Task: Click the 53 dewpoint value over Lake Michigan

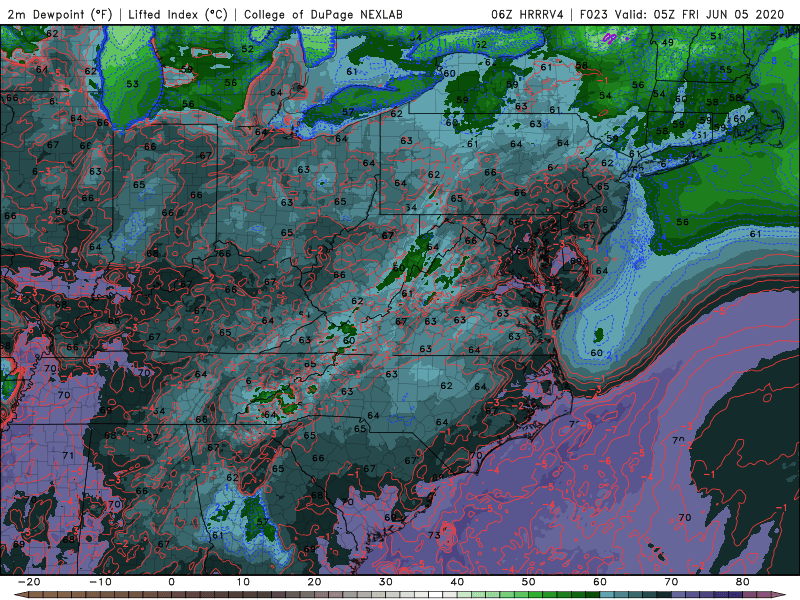Action: click(x=132, y=84)
